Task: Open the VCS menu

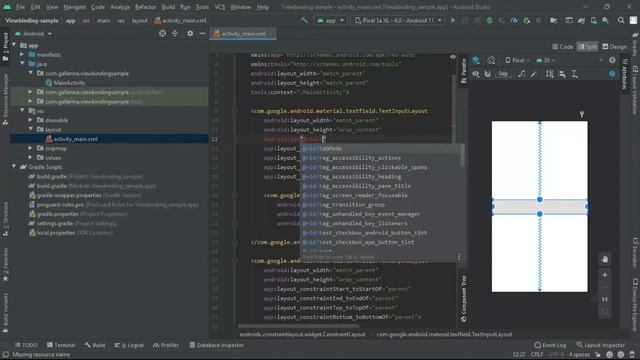Action: [220, 7]
